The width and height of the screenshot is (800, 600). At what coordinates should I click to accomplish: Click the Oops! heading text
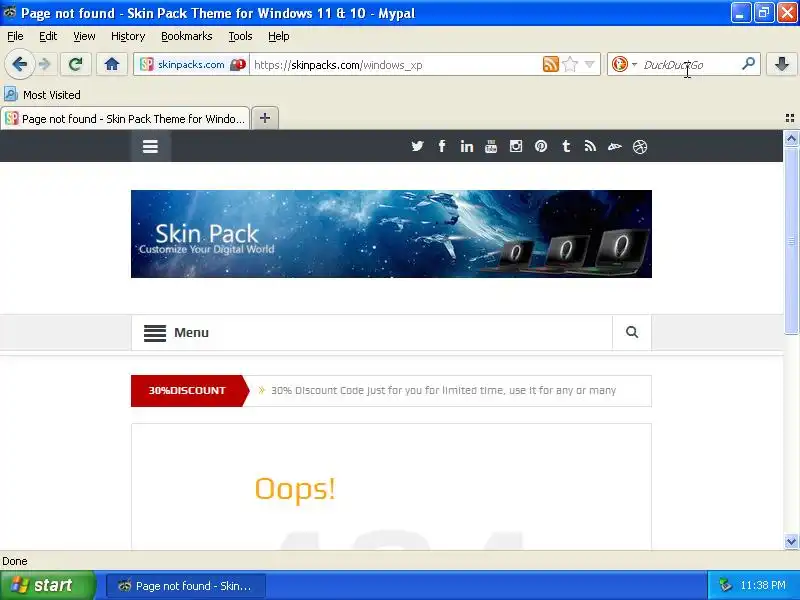tap(295, 489)
